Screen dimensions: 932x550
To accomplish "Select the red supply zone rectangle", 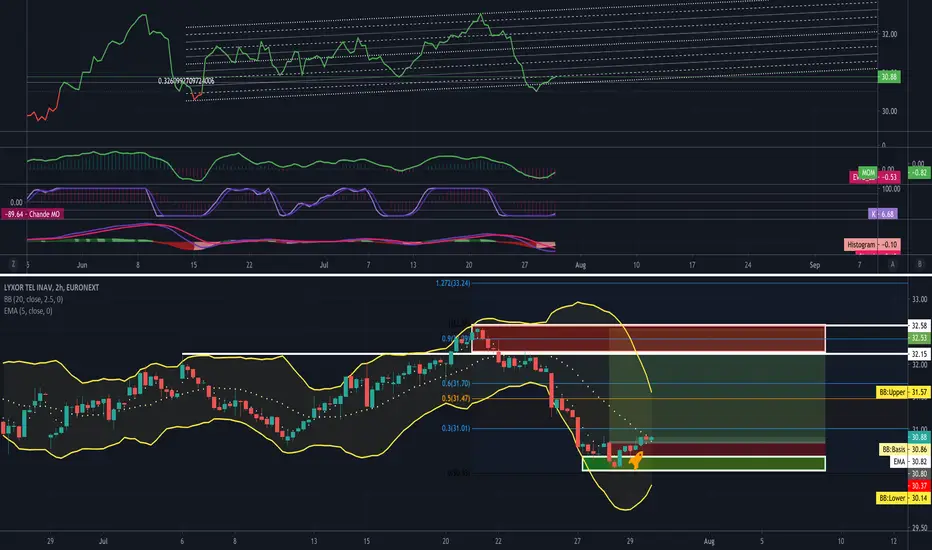I will point(648,339).
